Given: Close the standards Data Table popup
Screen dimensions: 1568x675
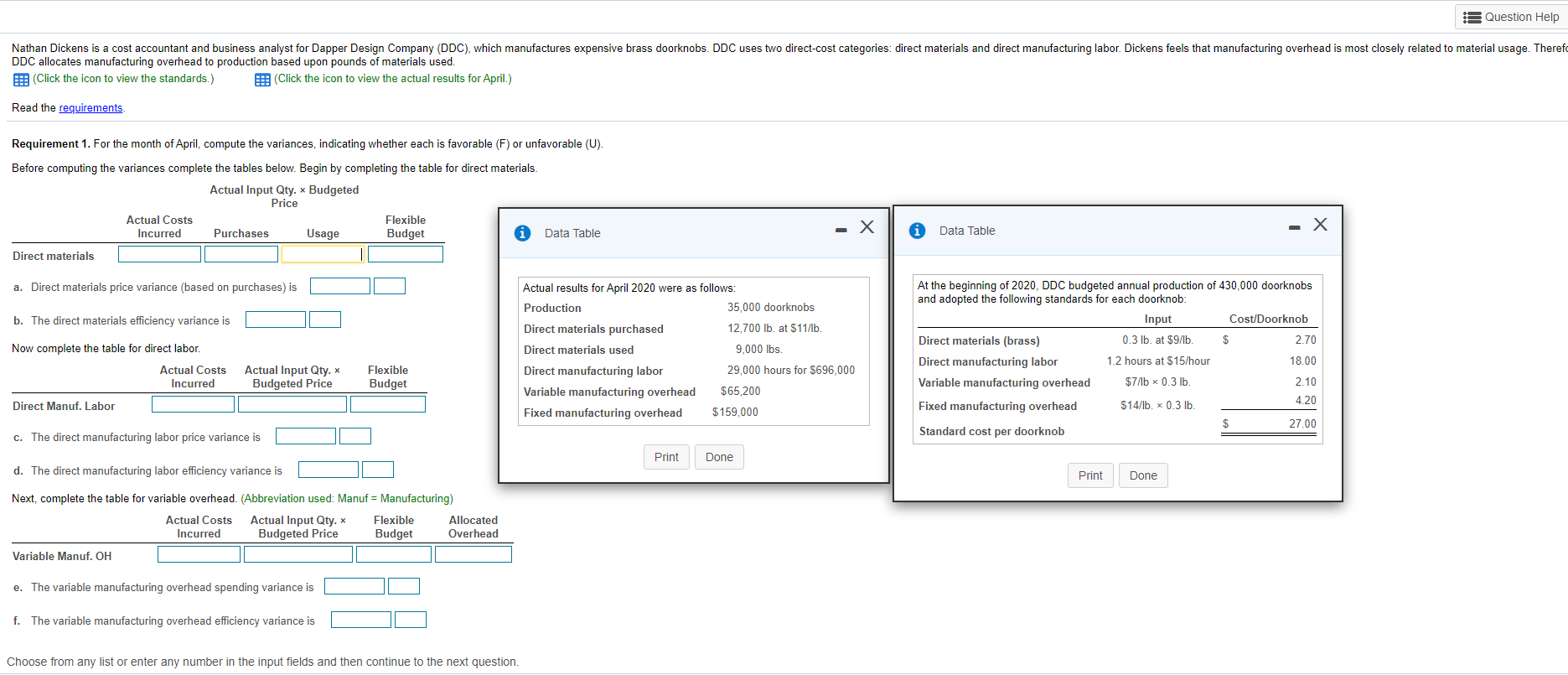Looking at the screenshot, I should coord(1321,224).
